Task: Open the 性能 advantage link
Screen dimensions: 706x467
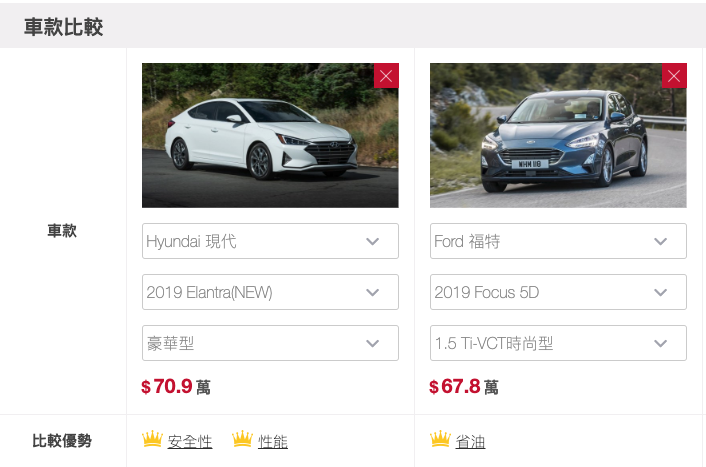Action: point(273,441)
